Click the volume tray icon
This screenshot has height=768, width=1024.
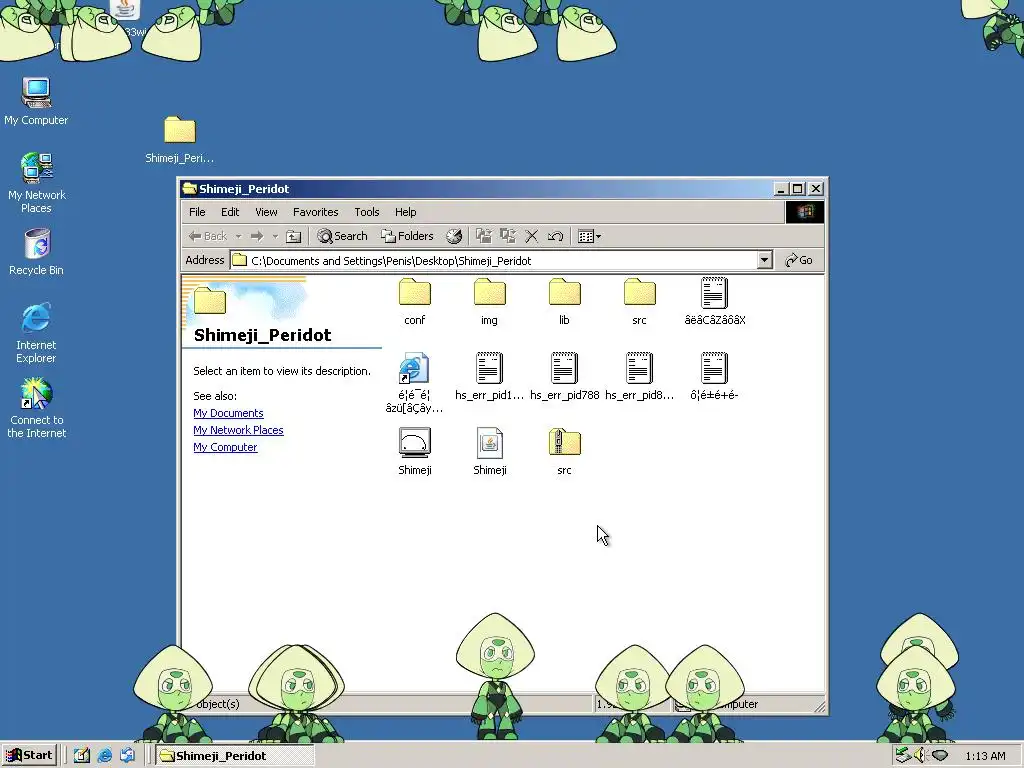click(920, 756)
